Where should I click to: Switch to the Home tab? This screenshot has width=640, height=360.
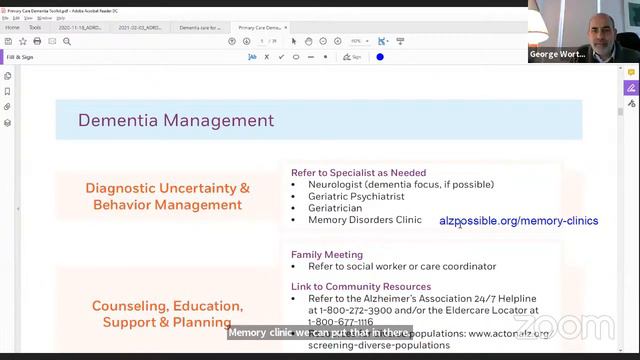(x=12, y=28)
